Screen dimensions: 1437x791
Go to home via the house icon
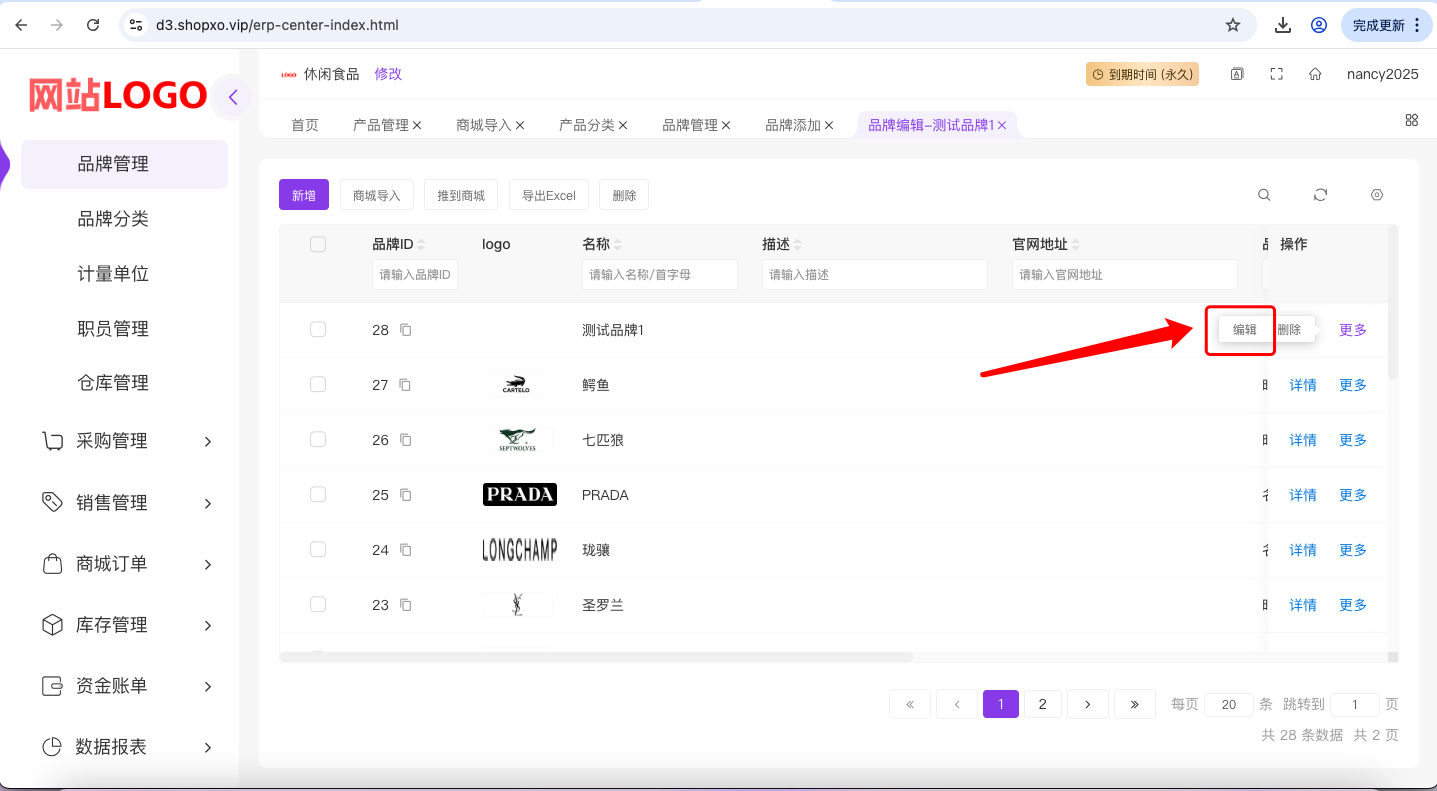point(1315,74)
